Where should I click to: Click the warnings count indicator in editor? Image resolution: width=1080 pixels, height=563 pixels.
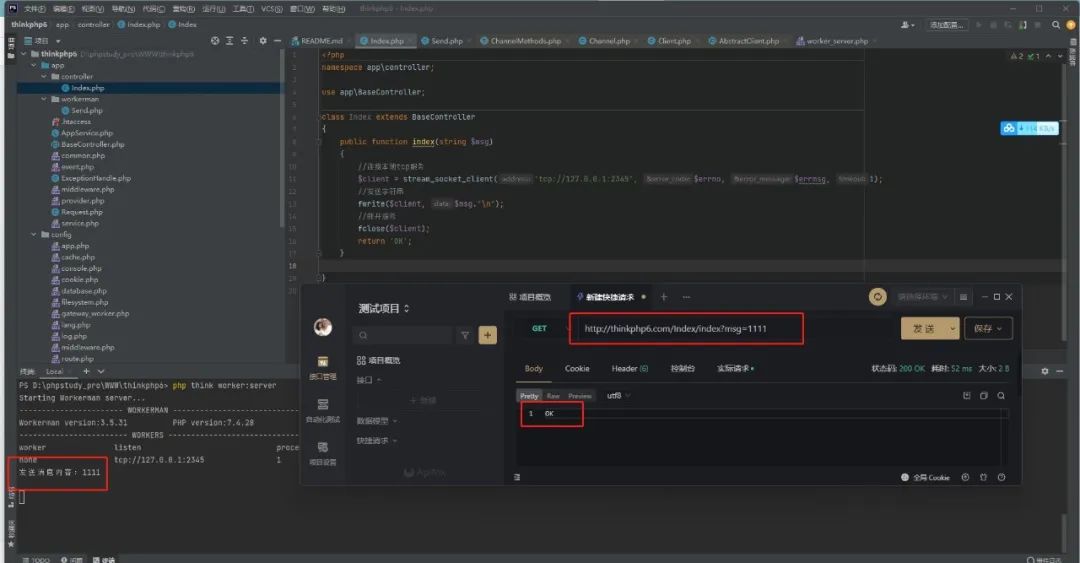tap(1017, 56)
